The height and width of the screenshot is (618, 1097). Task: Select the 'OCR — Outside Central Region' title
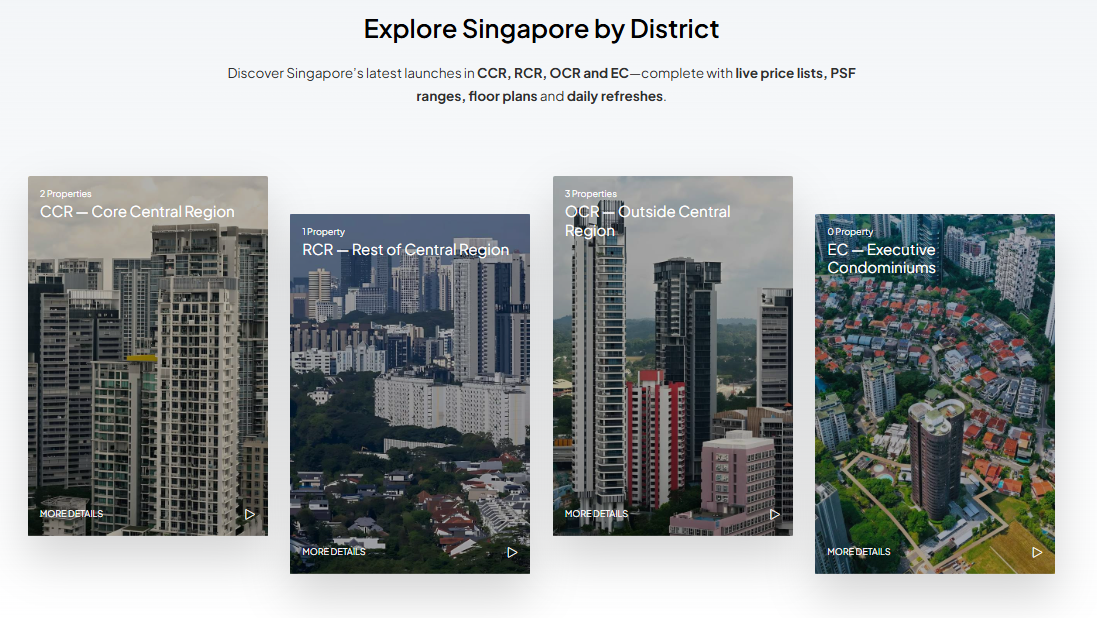(647, 221)
